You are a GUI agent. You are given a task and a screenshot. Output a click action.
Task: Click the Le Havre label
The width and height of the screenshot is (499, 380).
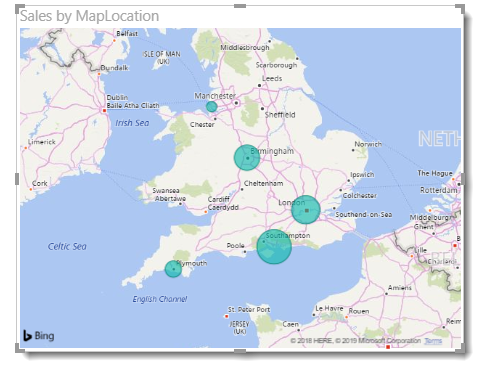pyautogui.click(x=329, y=308)
